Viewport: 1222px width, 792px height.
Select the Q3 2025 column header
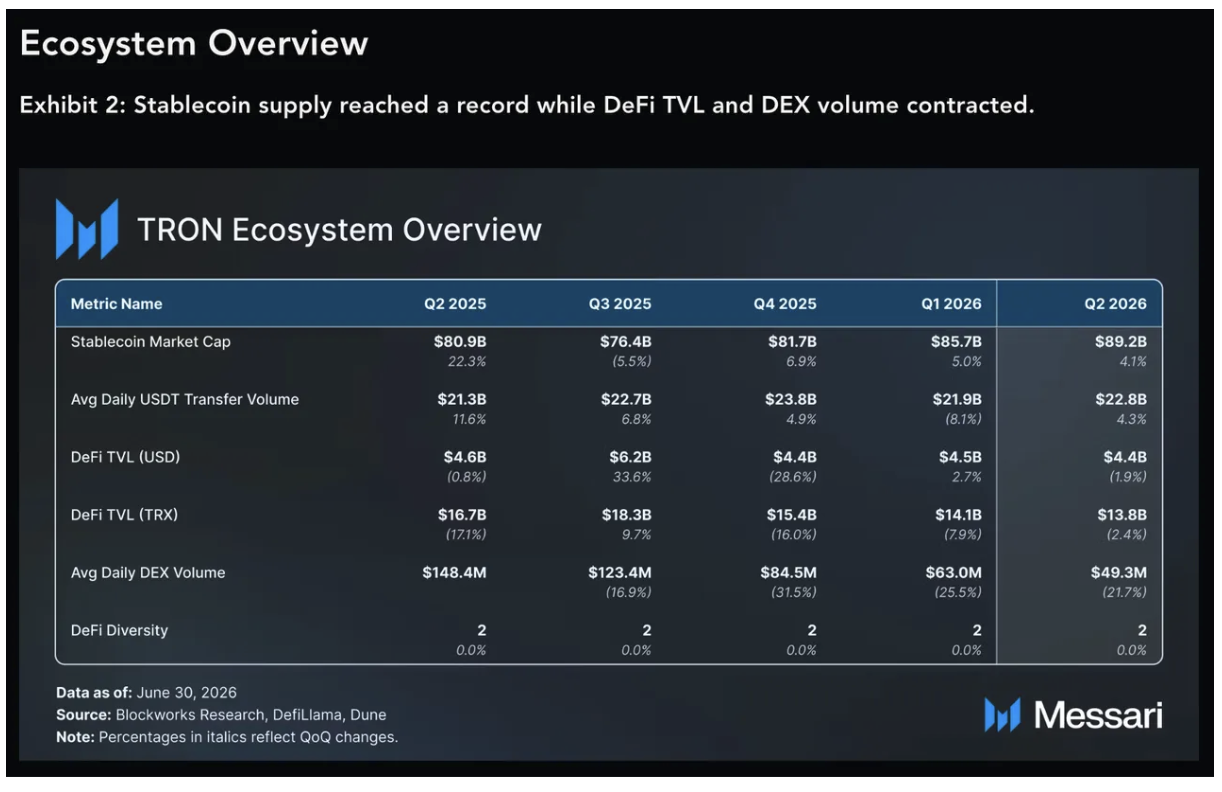click(x=620, y=304)
